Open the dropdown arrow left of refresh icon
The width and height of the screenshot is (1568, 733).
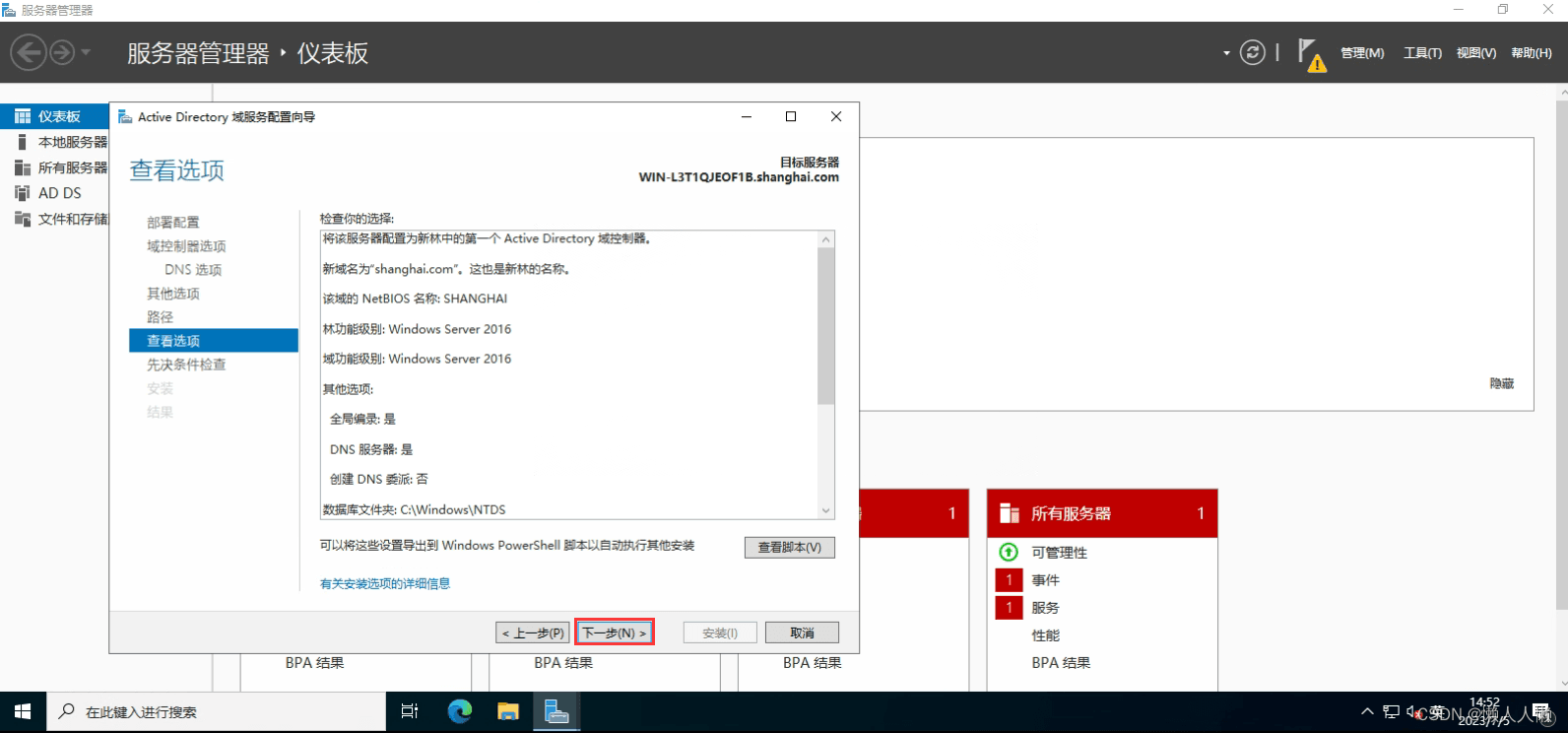tap(1226, 53)
